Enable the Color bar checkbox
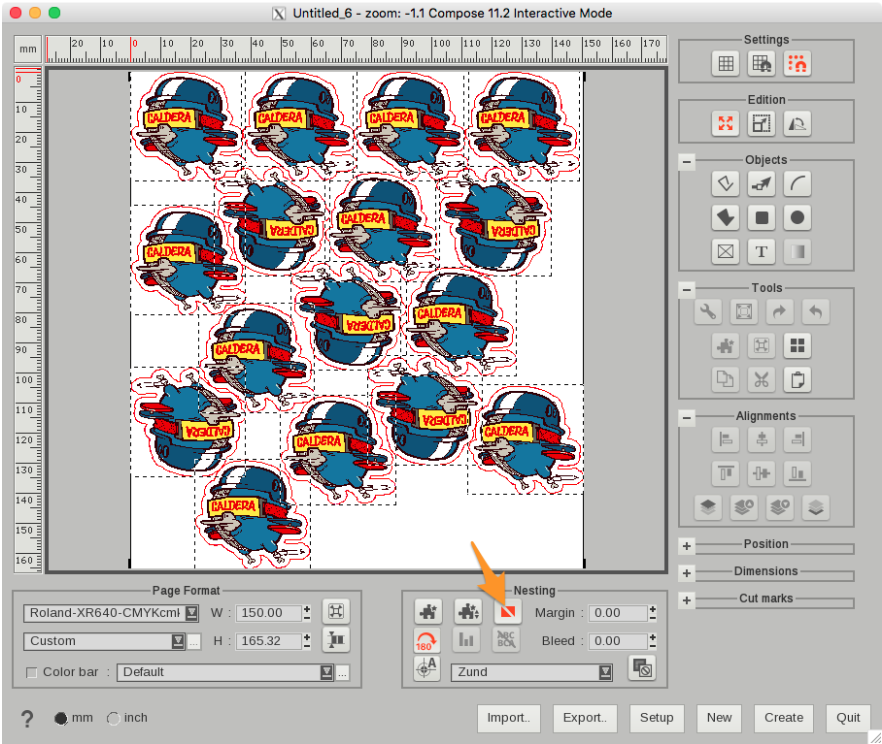Image resolution: width=882 pixels, height=744 pixels. click(31, 672)
